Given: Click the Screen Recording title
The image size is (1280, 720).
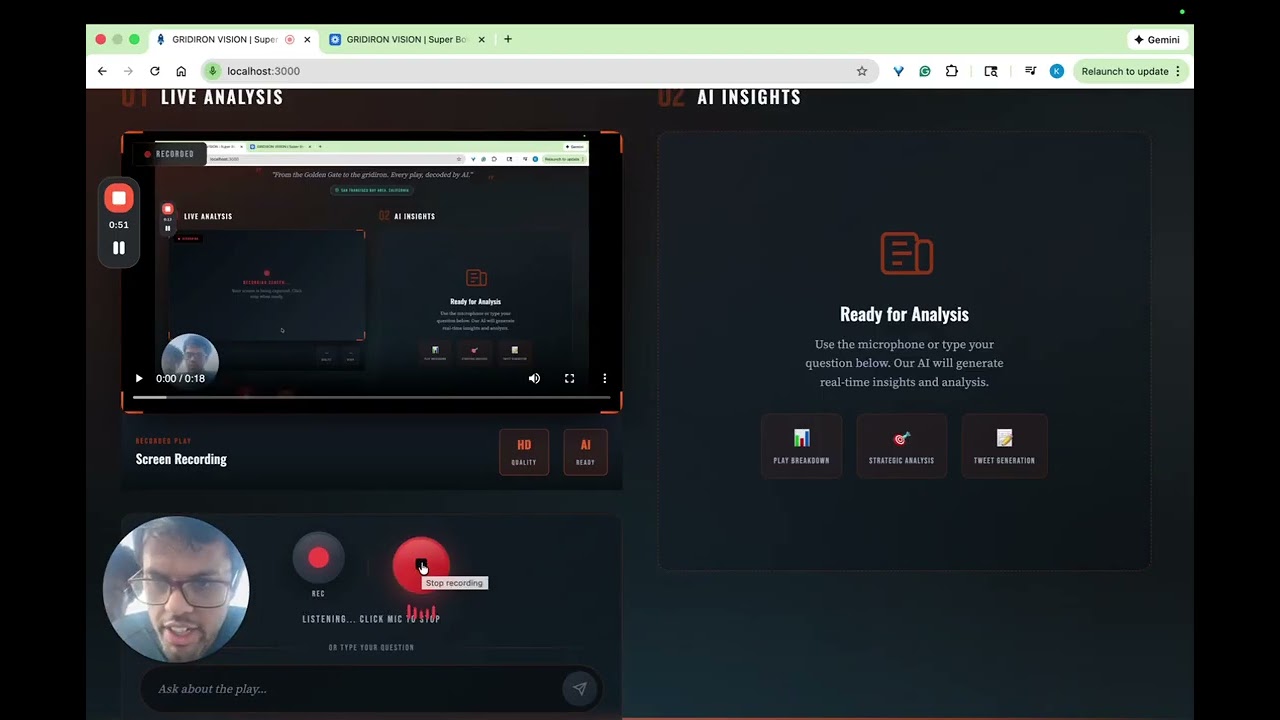Looking at the screenshot, I should click(x=181, y=459).
